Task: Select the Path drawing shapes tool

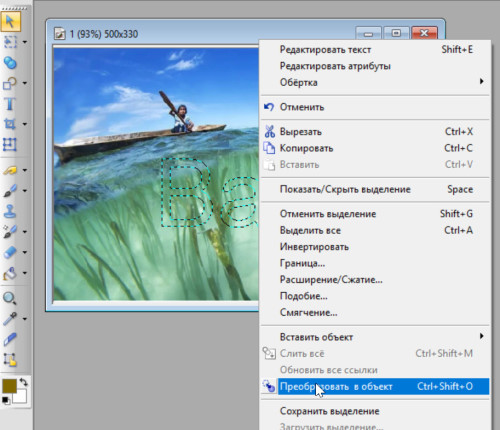Action: (x=10, y=83)
